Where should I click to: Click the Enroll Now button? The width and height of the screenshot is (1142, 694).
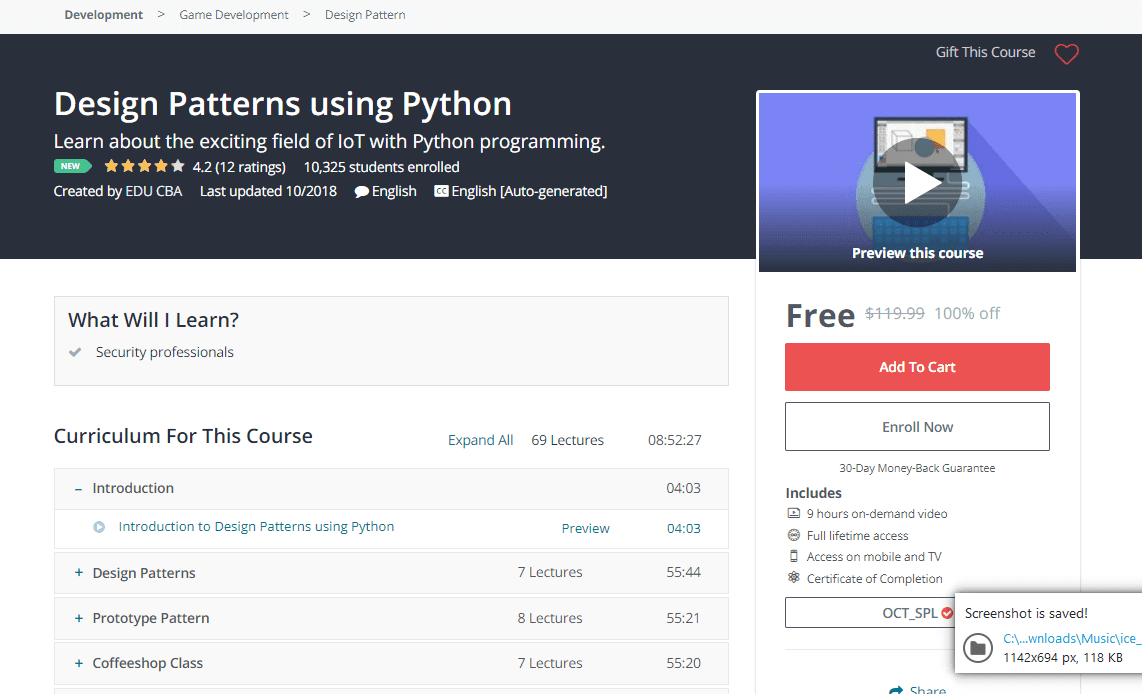917,427
